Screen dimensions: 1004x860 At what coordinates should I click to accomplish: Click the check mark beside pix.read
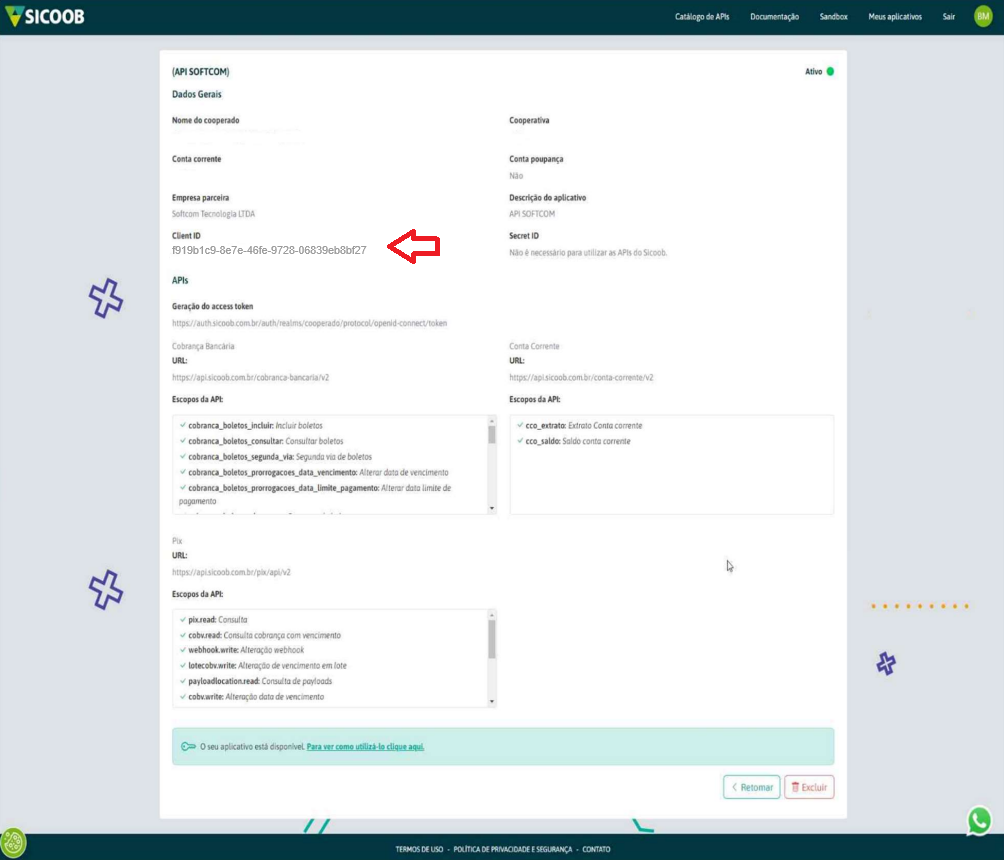182,619
